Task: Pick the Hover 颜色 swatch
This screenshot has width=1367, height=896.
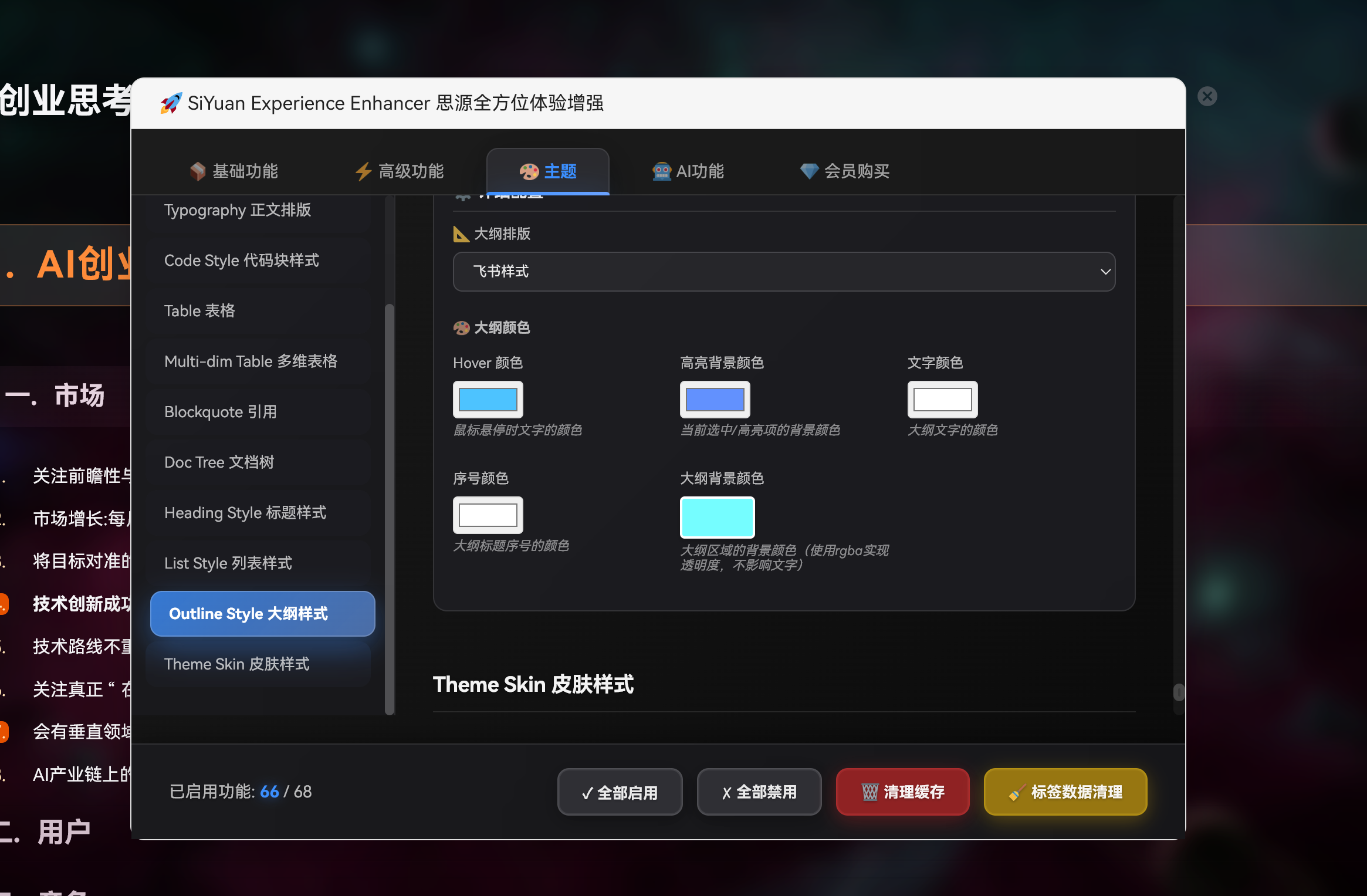Action: 488,400
